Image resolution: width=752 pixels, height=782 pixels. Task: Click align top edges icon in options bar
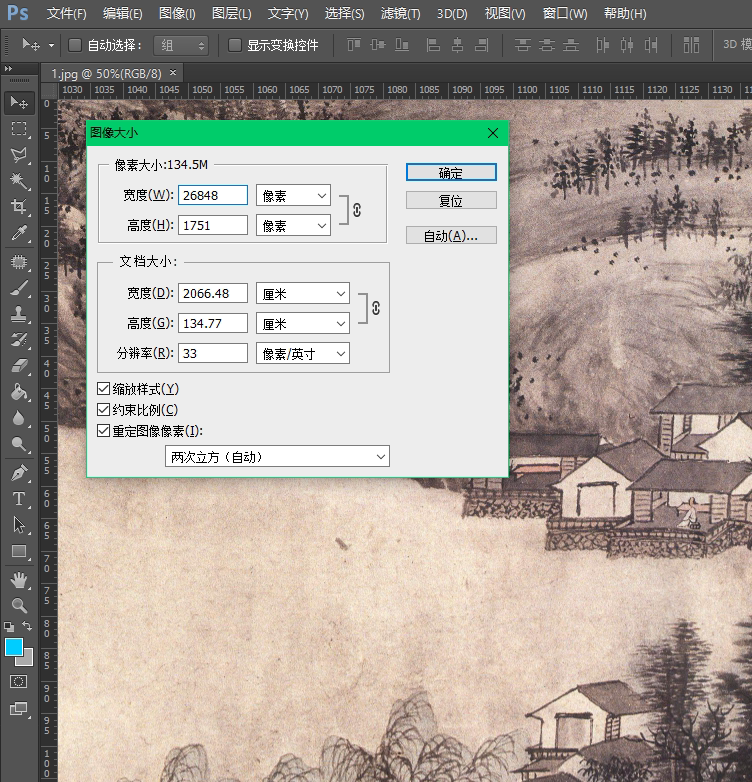[x=354, y=45]
